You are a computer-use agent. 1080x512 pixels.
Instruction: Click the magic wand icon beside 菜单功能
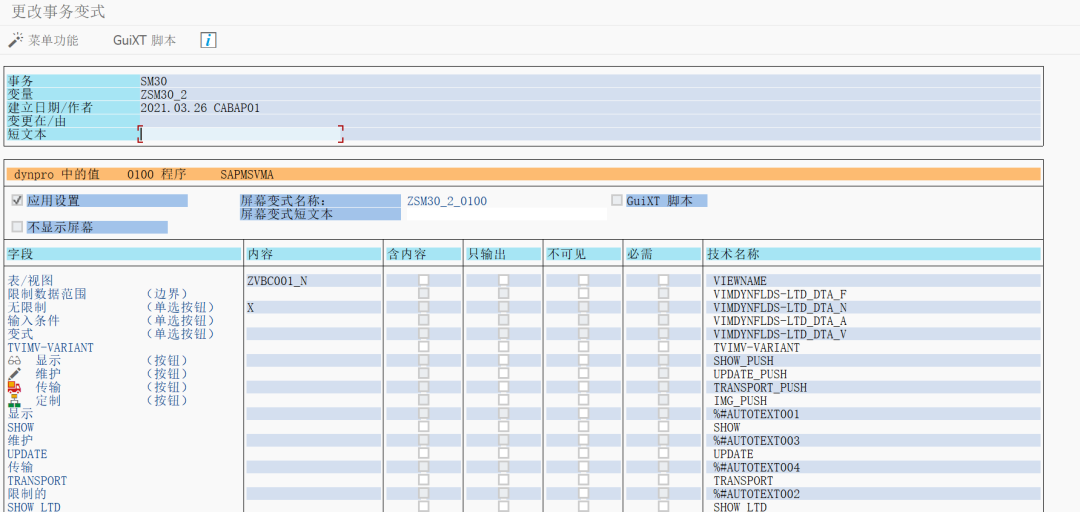click(15, 40)
